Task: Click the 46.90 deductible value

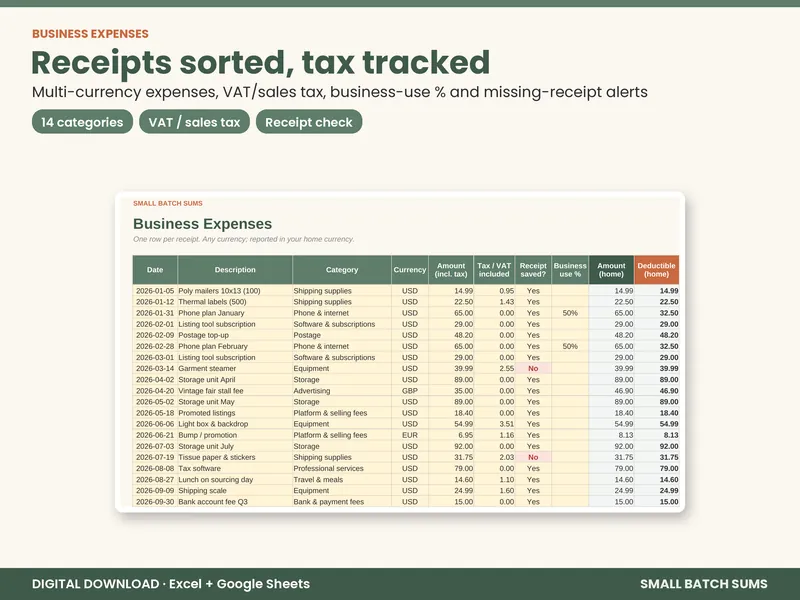Action: tap(657, 391)
